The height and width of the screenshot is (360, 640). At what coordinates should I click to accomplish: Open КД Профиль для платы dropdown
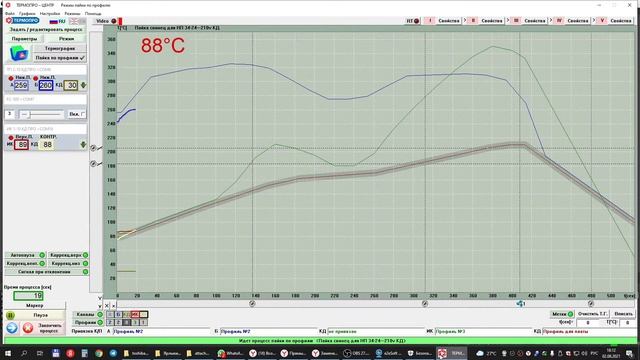pos(589,331)
